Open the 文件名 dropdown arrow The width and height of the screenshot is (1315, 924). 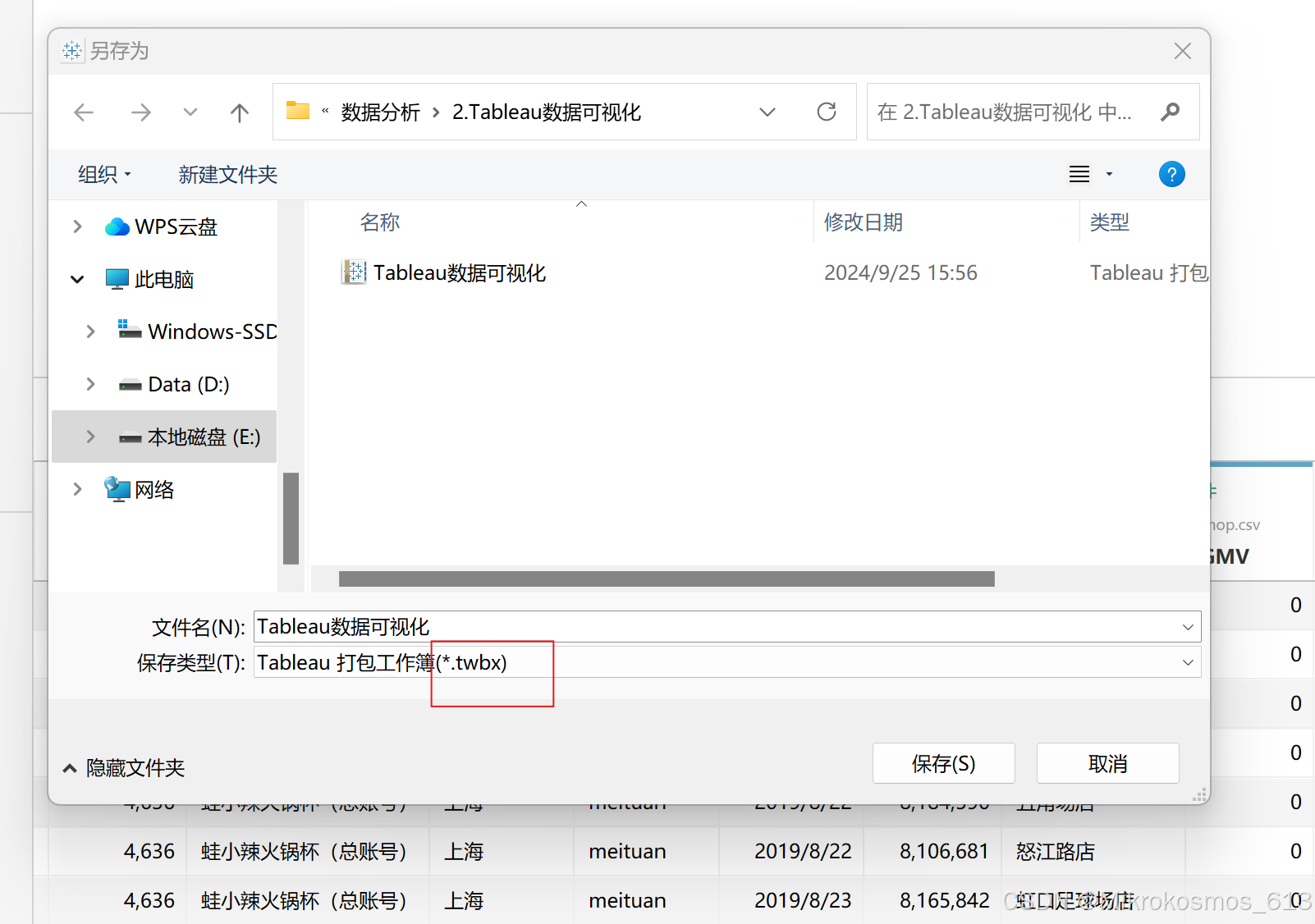[1188, 627]
